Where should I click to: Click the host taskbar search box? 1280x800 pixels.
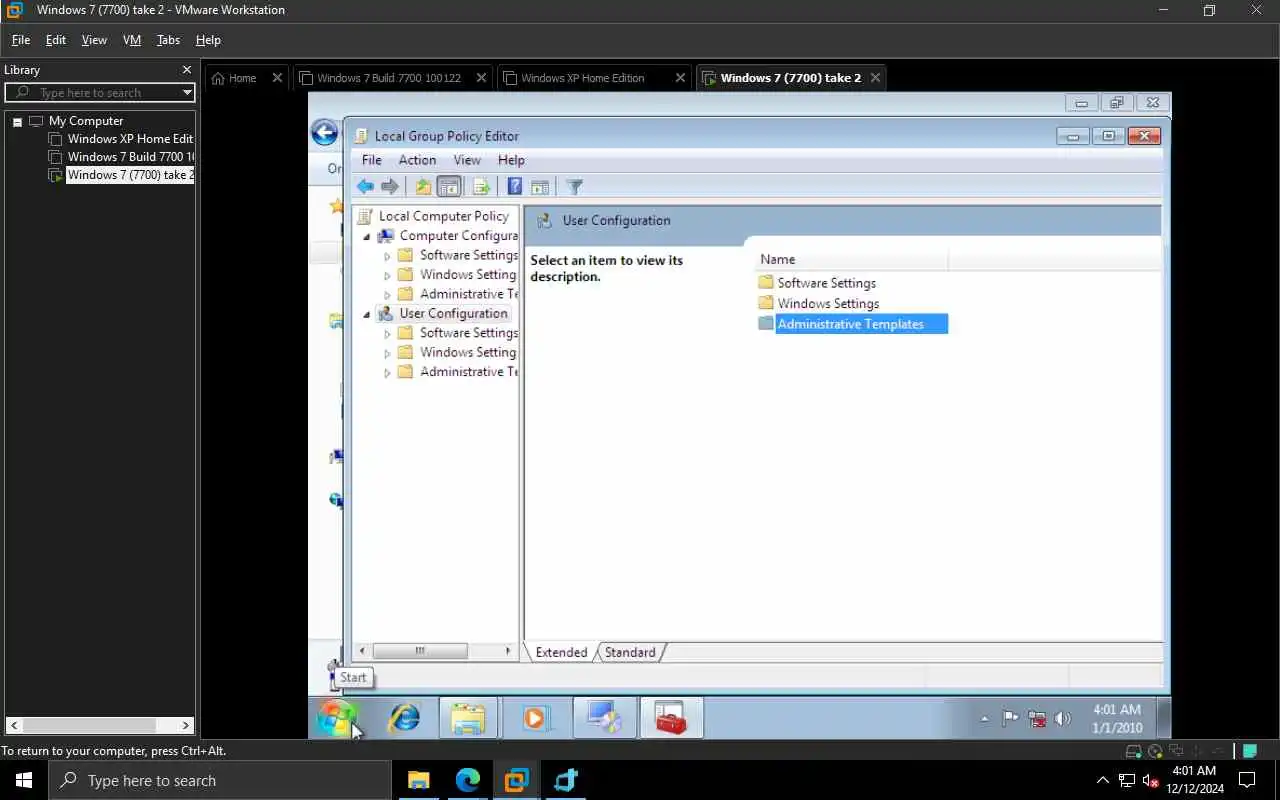point(219,780)
